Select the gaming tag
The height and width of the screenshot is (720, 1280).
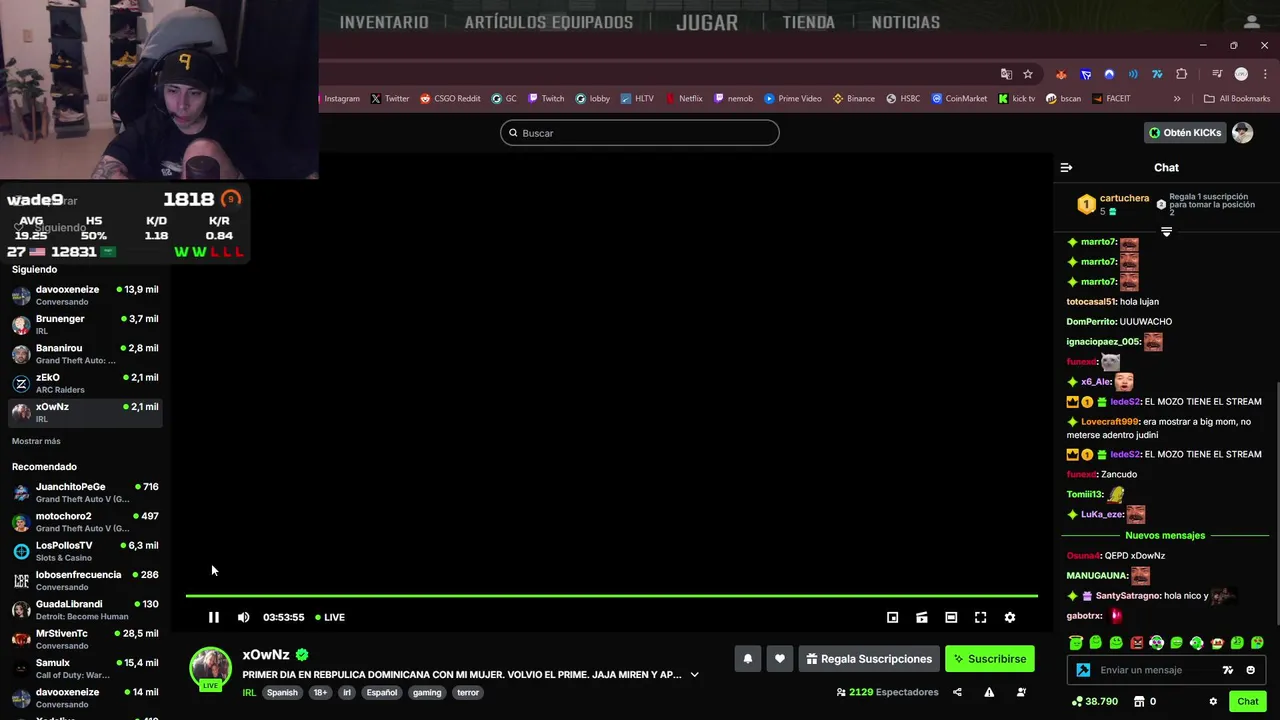tap(427, 692)
